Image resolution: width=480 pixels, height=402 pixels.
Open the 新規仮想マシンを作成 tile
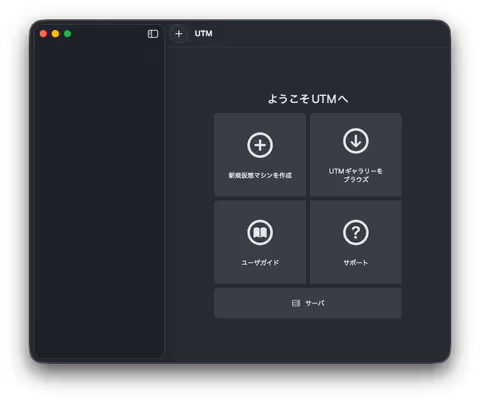[x=260, y=155]
